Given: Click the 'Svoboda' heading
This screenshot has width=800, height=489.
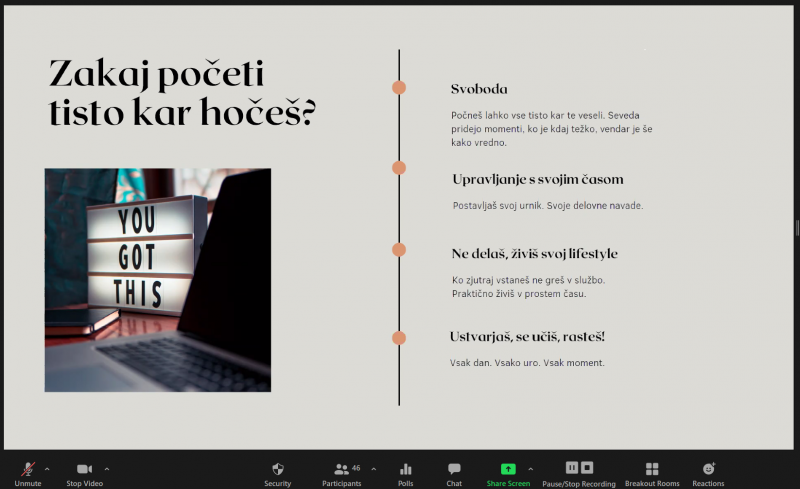Looking at the screenshot, I should coord(479,89).
